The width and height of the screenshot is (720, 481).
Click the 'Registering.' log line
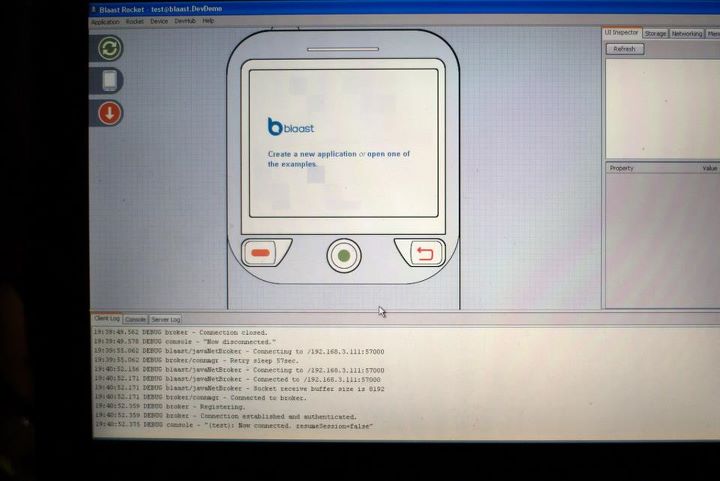point(170,407)
